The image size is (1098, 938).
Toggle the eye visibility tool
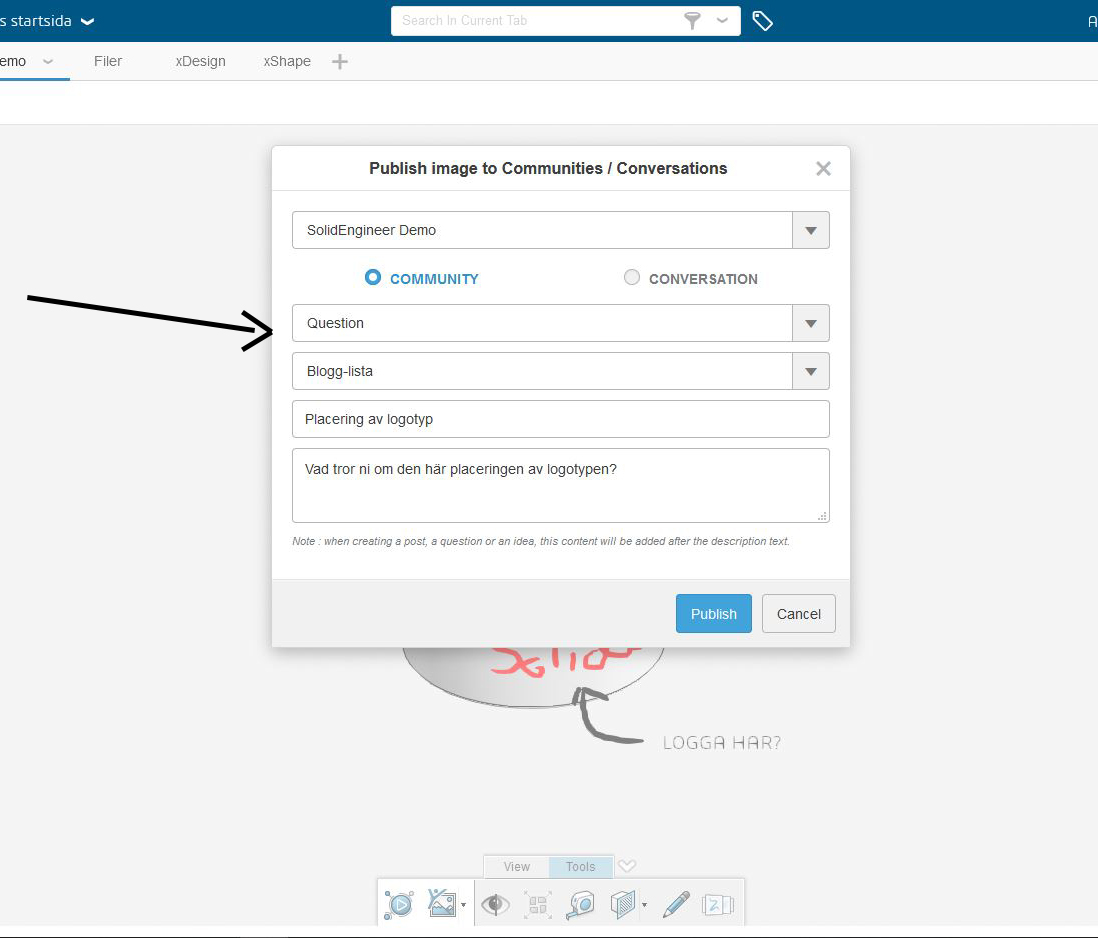494,904
